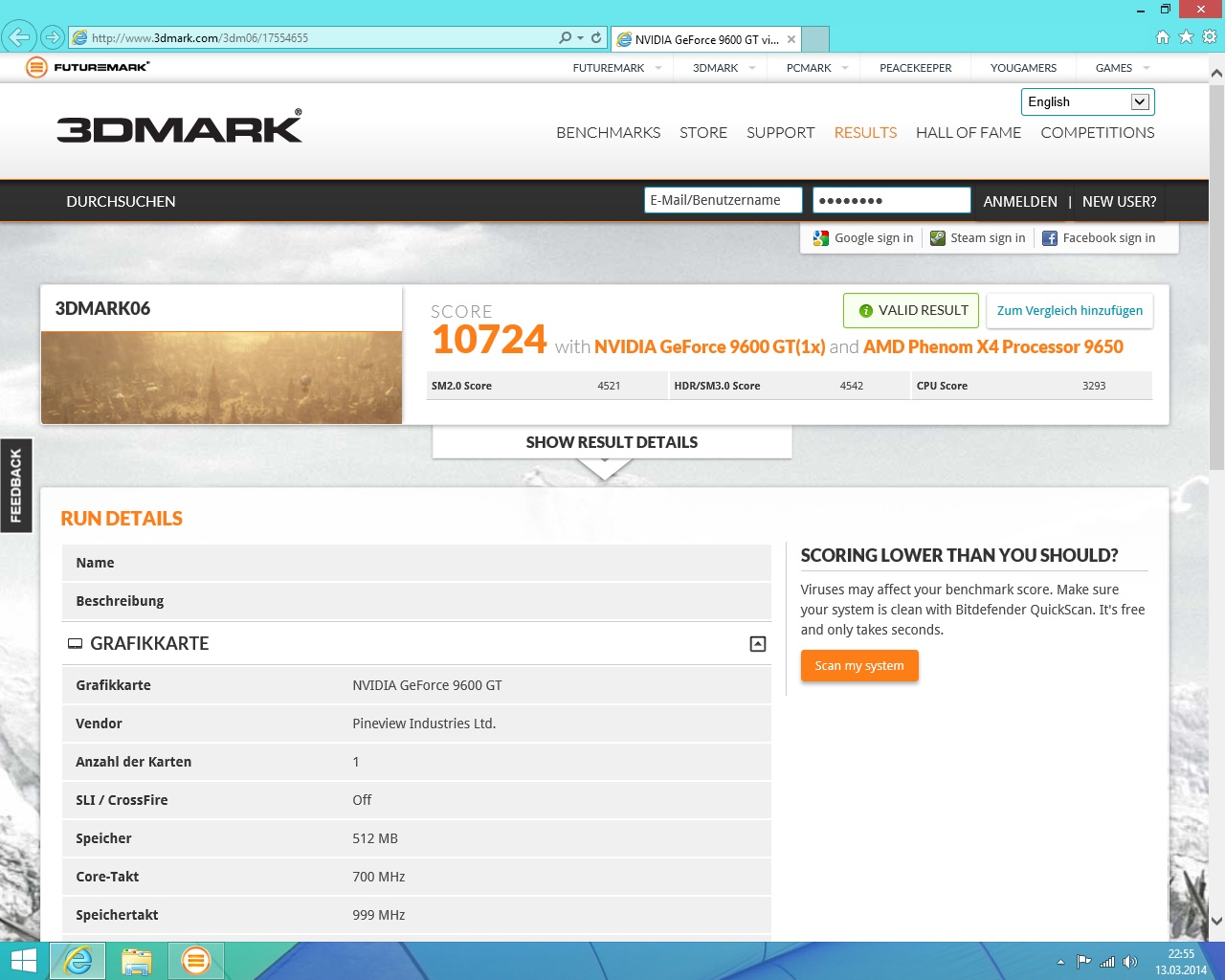
Task: Open the Futuremark app in the taskbar
Action: [x=196, y=961]
